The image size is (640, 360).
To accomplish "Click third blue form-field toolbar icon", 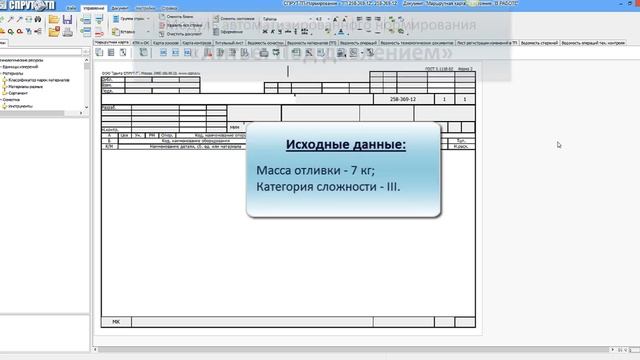I will point(187,53).
